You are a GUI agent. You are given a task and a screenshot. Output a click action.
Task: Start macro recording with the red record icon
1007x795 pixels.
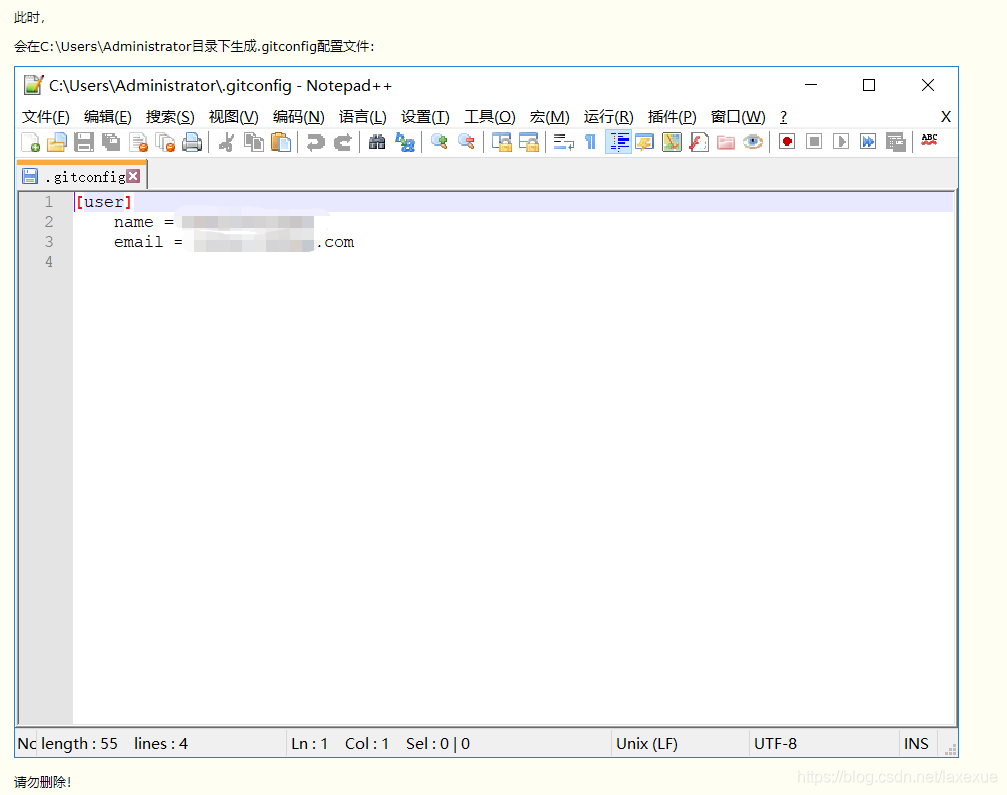point(786,142)
